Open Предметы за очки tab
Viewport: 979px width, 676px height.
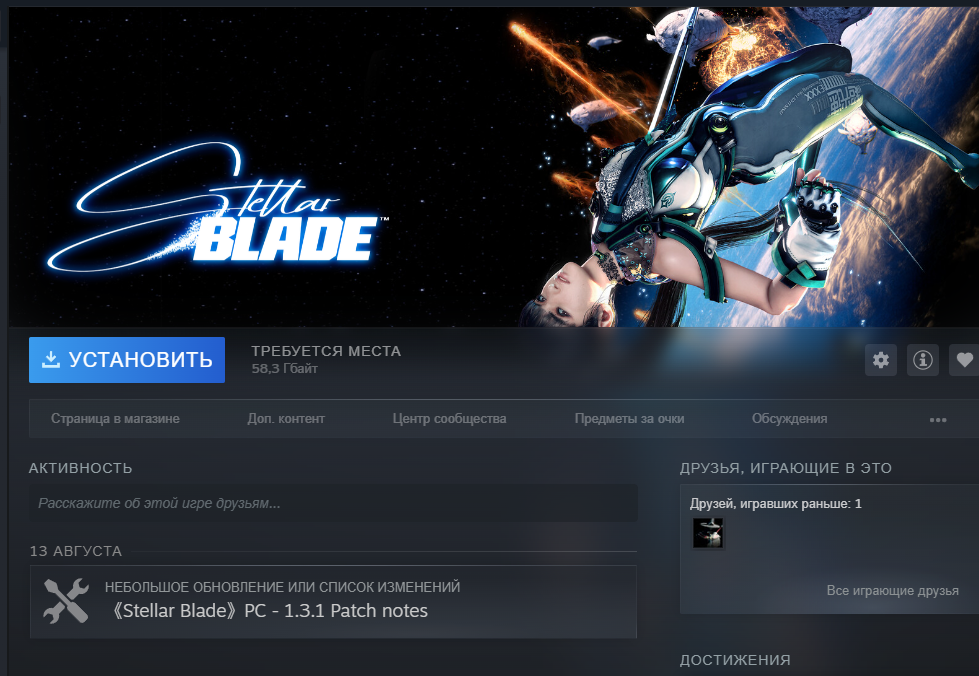(629, 419)
